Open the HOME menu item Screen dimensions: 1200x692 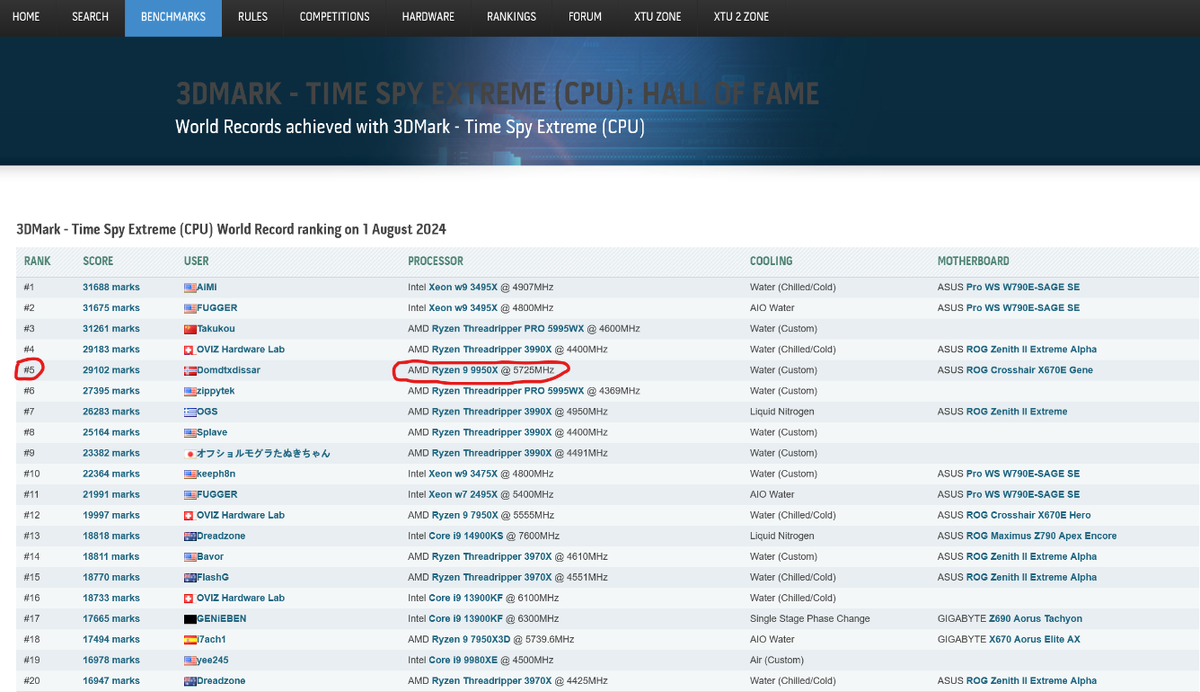(x=26, y=17)
